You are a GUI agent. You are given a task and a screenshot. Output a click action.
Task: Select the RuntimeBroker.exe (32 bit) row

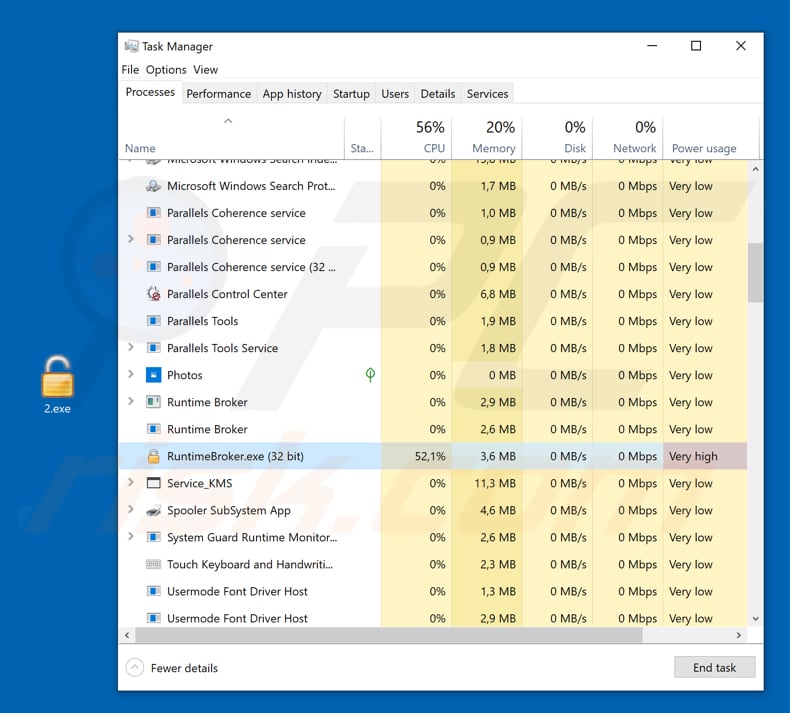[x=433, y=456]
